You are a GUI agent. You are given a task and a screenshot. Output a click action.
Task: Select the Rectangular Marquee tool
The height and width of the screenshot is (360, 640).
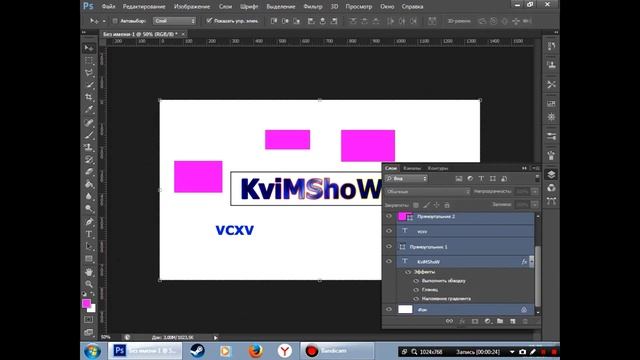point(89,61)
